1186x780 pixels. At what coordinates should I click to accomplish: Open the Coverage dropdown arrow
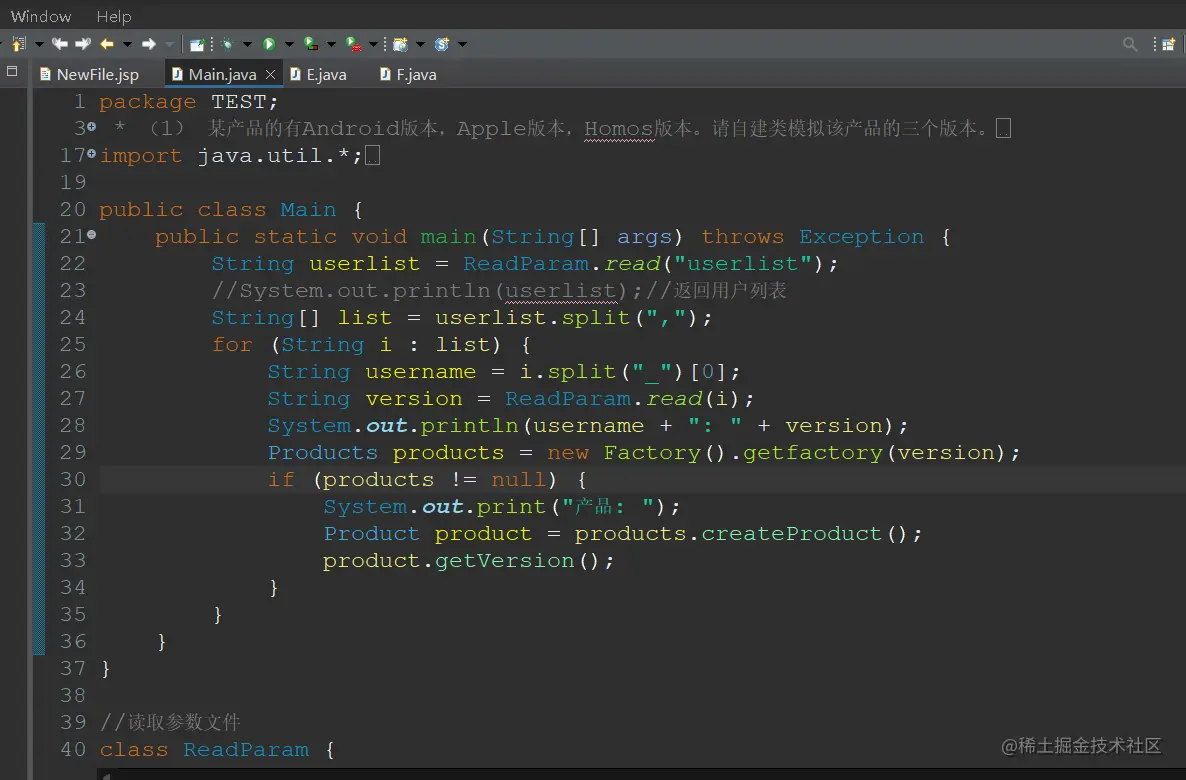tap(331, 44)
